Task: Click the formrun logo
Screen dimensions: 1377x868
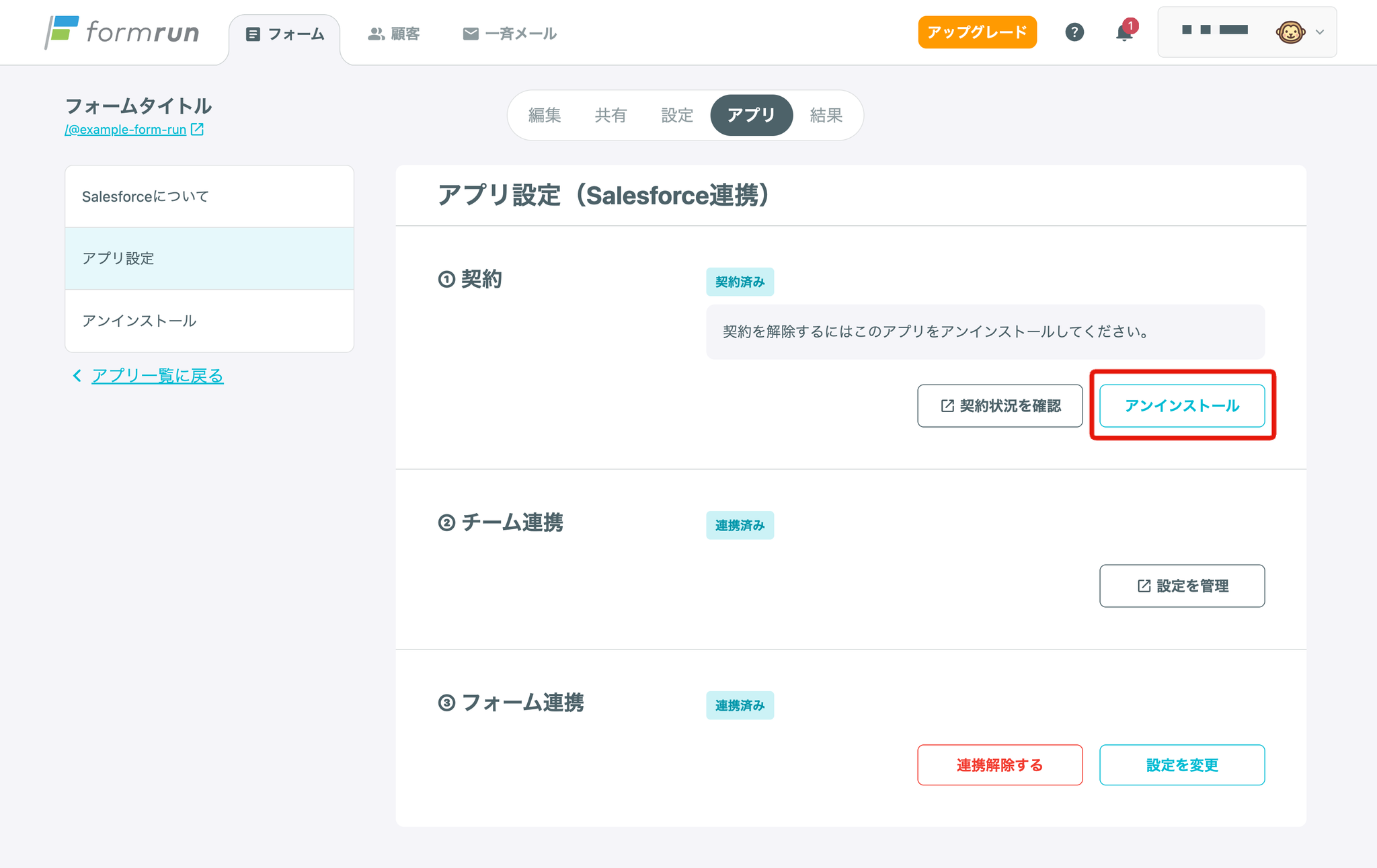Action: 122,32
